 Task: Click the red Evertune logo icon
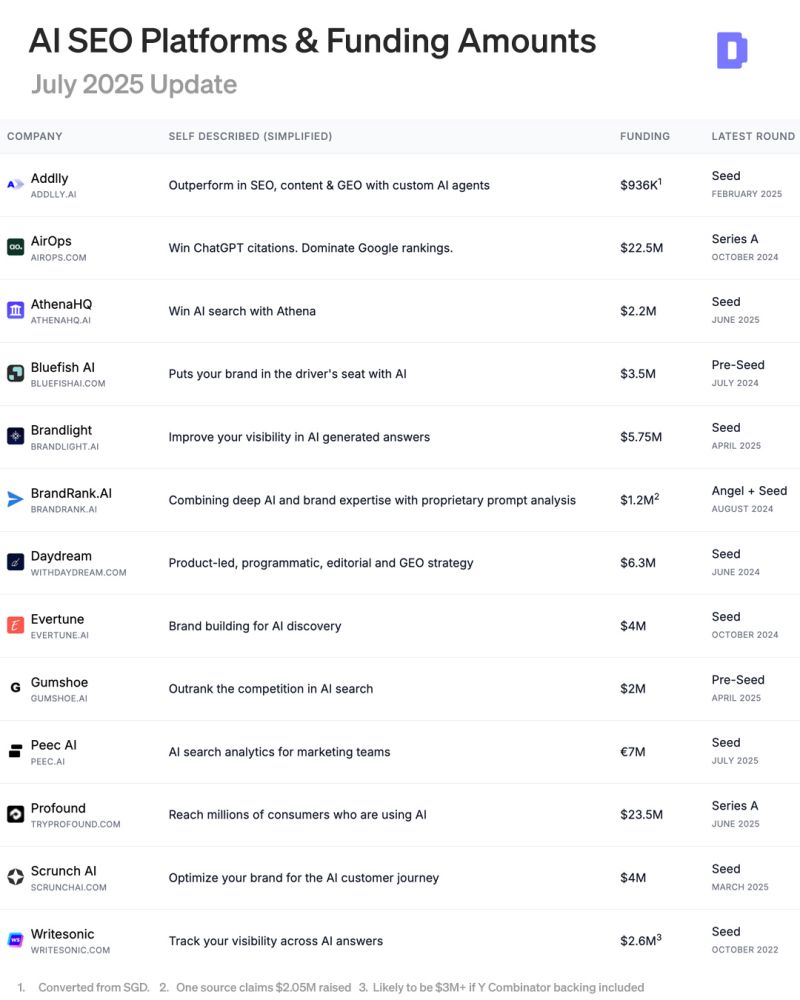coord(15,625)
